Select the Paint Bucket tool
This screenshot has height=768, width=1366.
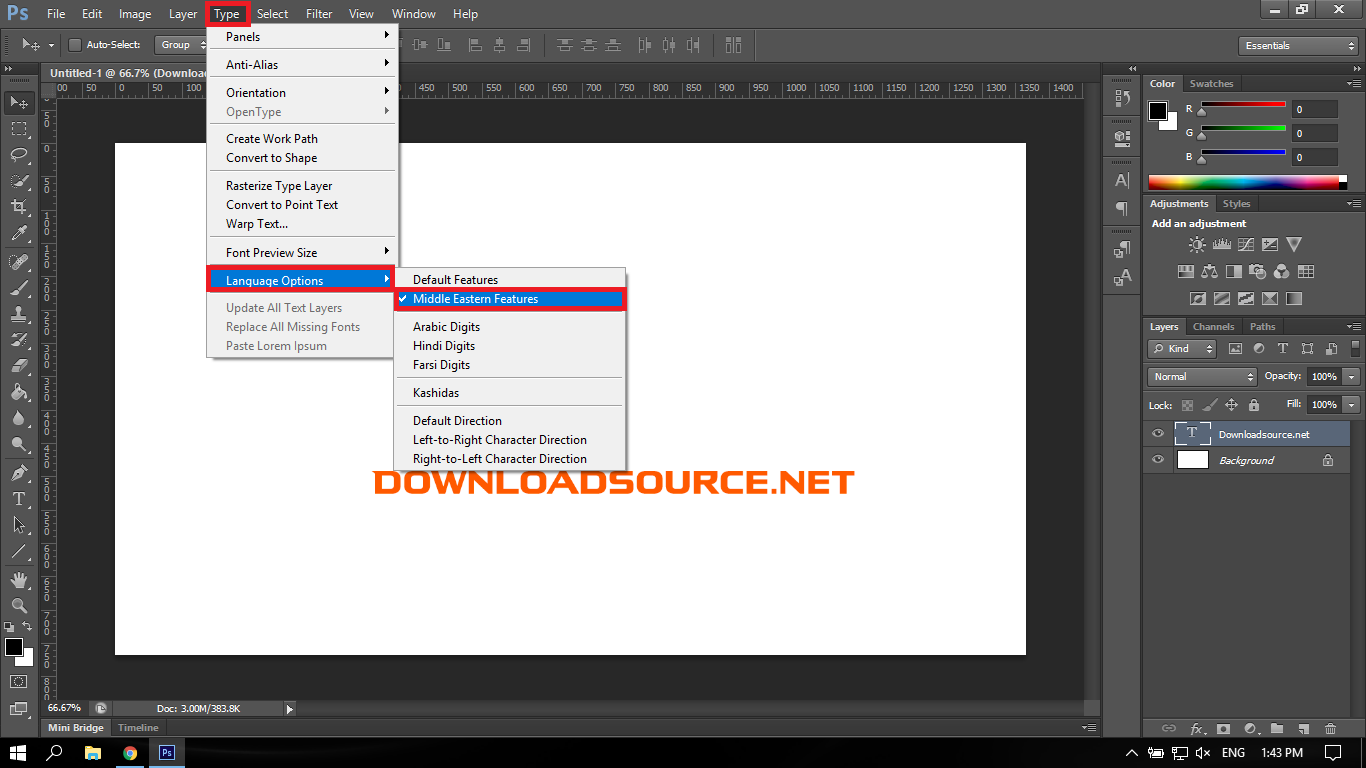pos(19,392)
